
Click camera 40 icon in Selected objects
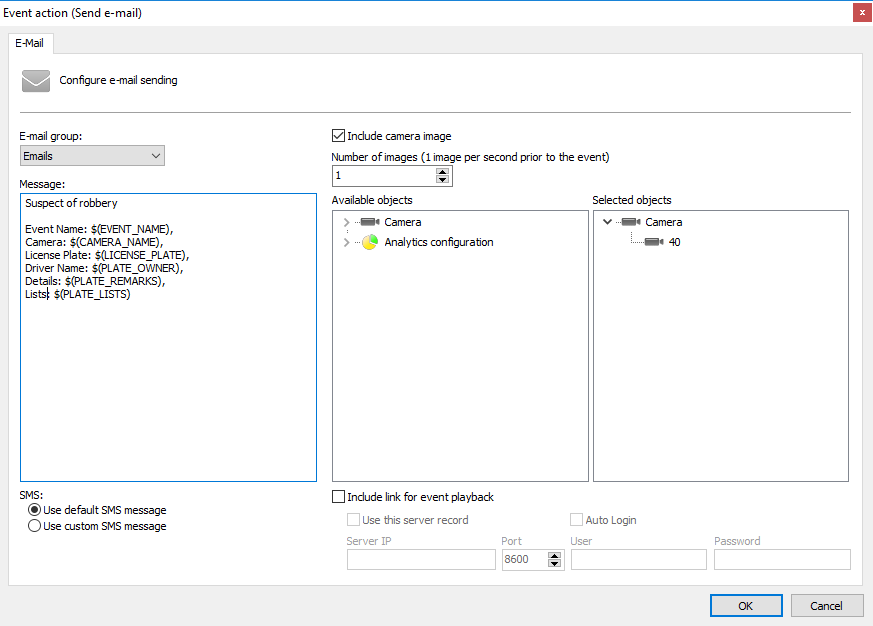pyautogui.click(x=654, y=242)
